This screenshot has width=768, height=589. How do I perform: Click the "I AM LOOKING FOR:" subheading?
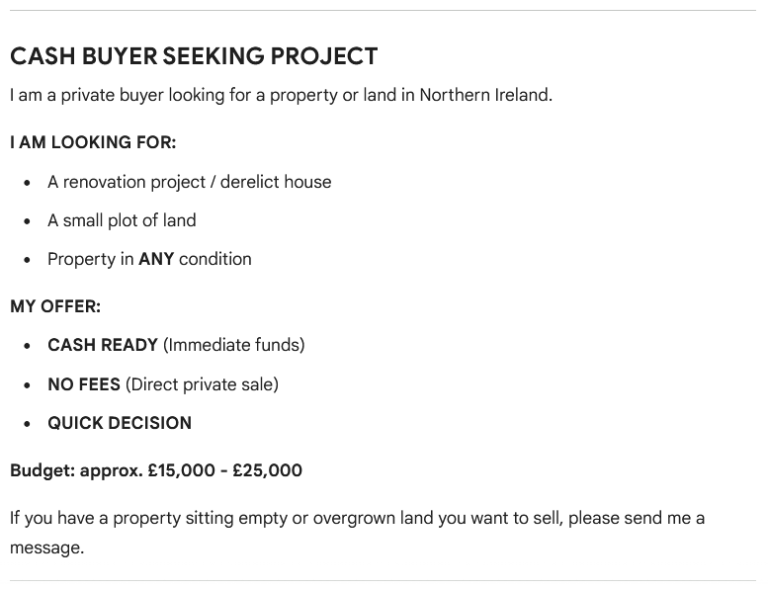(x=93, y=142)
